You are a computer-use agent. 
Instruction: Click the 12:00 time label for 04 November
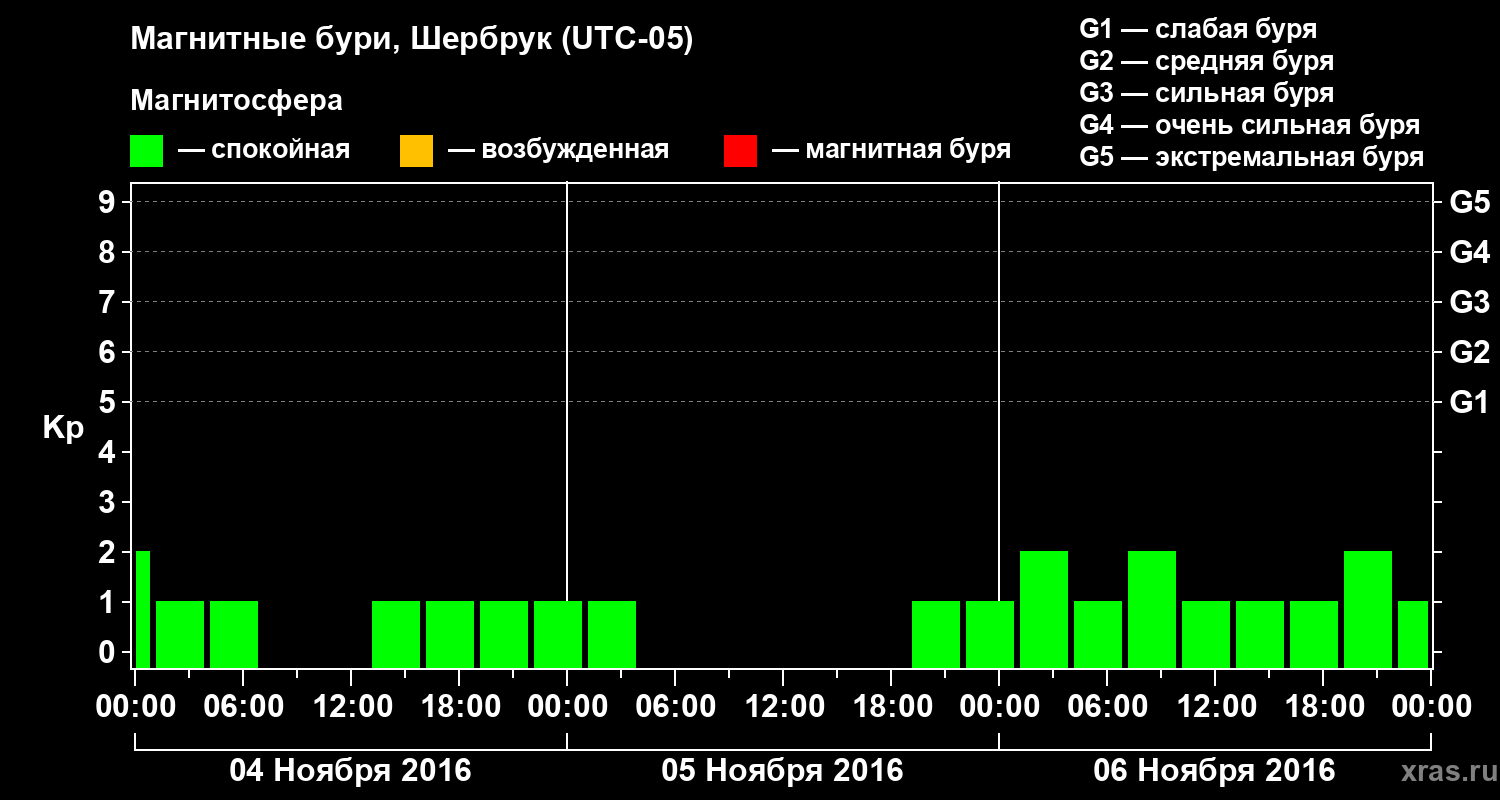pyautogui.click(x=351, y=707)
